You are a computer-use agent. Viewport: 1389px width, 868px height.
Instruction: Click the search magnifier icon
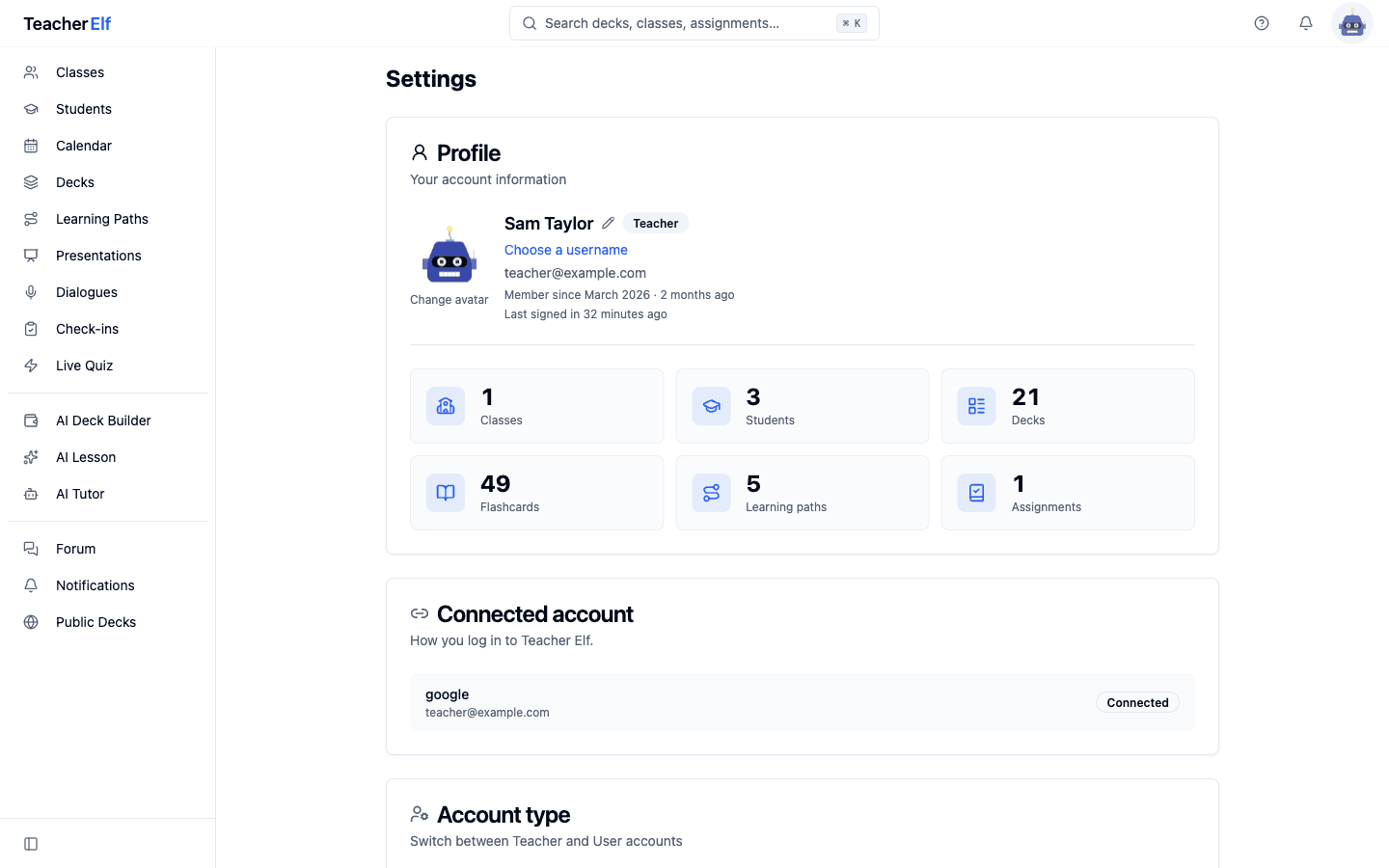click(x=530, y=23)
